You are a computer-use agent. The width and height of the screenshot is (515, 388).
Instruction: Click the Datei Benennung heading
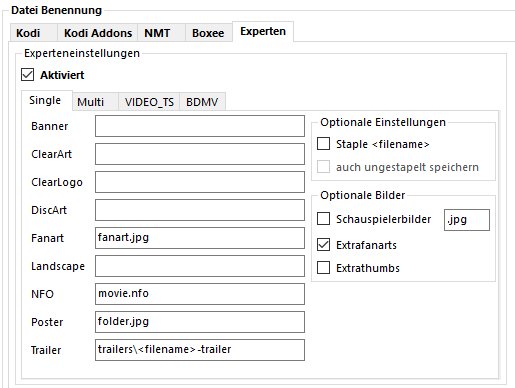[56, 10]
